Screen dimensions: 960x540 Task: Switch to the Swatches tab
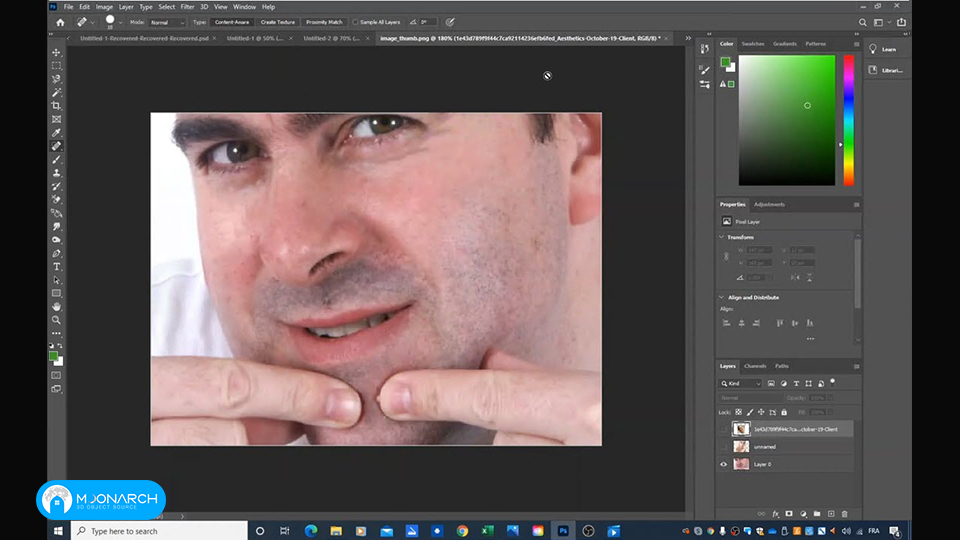coord(752,44)
